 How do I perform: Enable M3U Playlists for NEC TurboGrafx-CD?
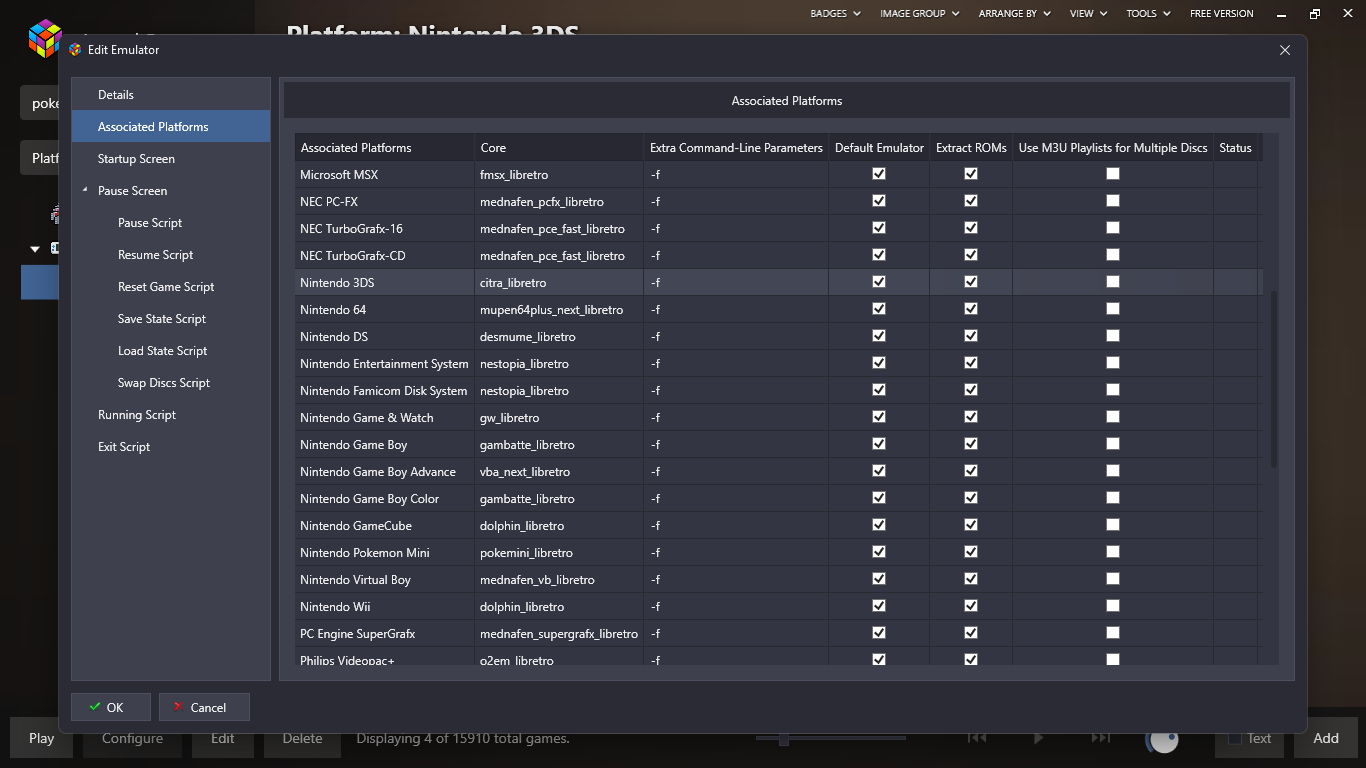pyautogui.click(x=1113, y=255)
